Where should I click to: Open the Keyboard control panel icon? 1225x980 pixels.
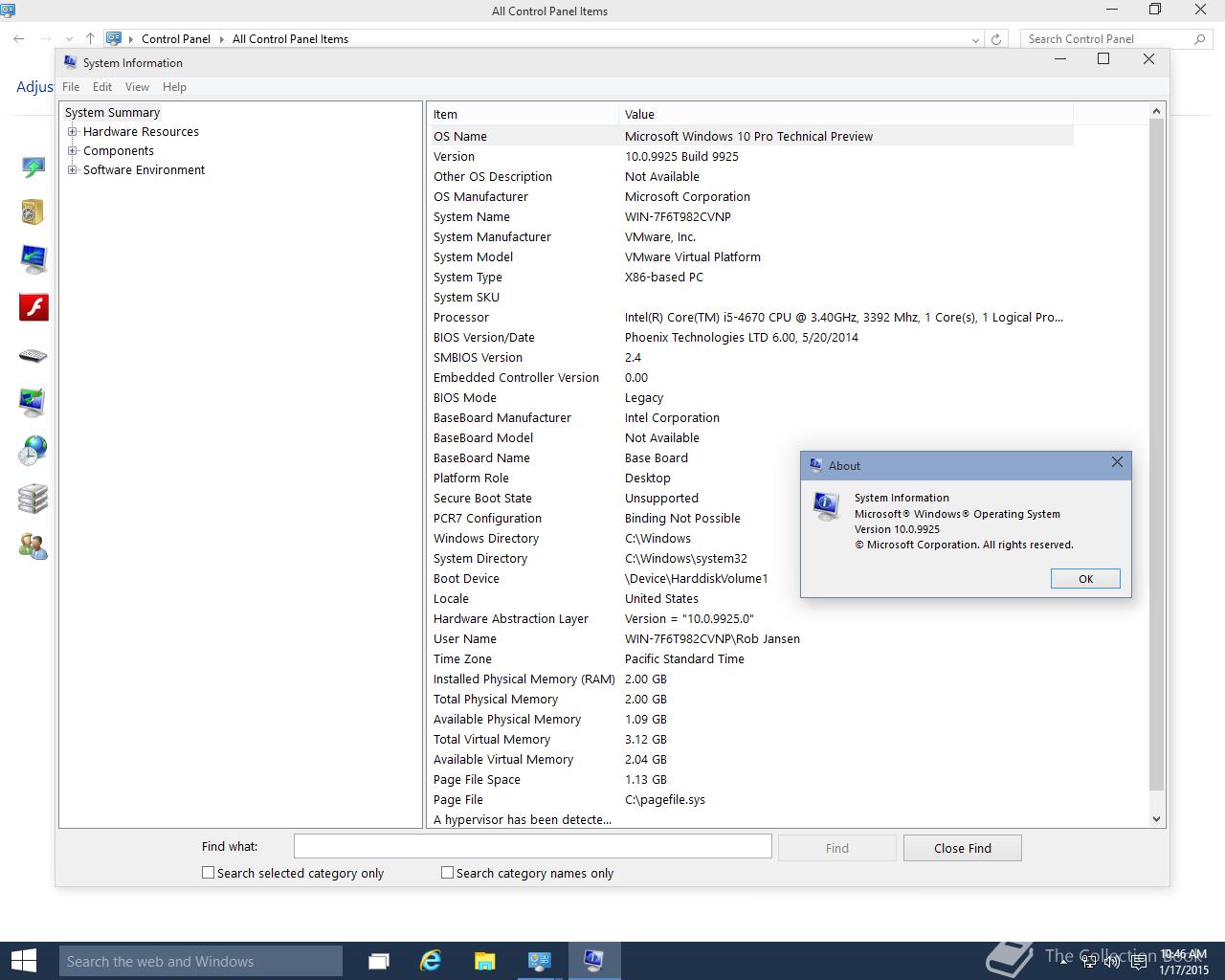(33, 356)
